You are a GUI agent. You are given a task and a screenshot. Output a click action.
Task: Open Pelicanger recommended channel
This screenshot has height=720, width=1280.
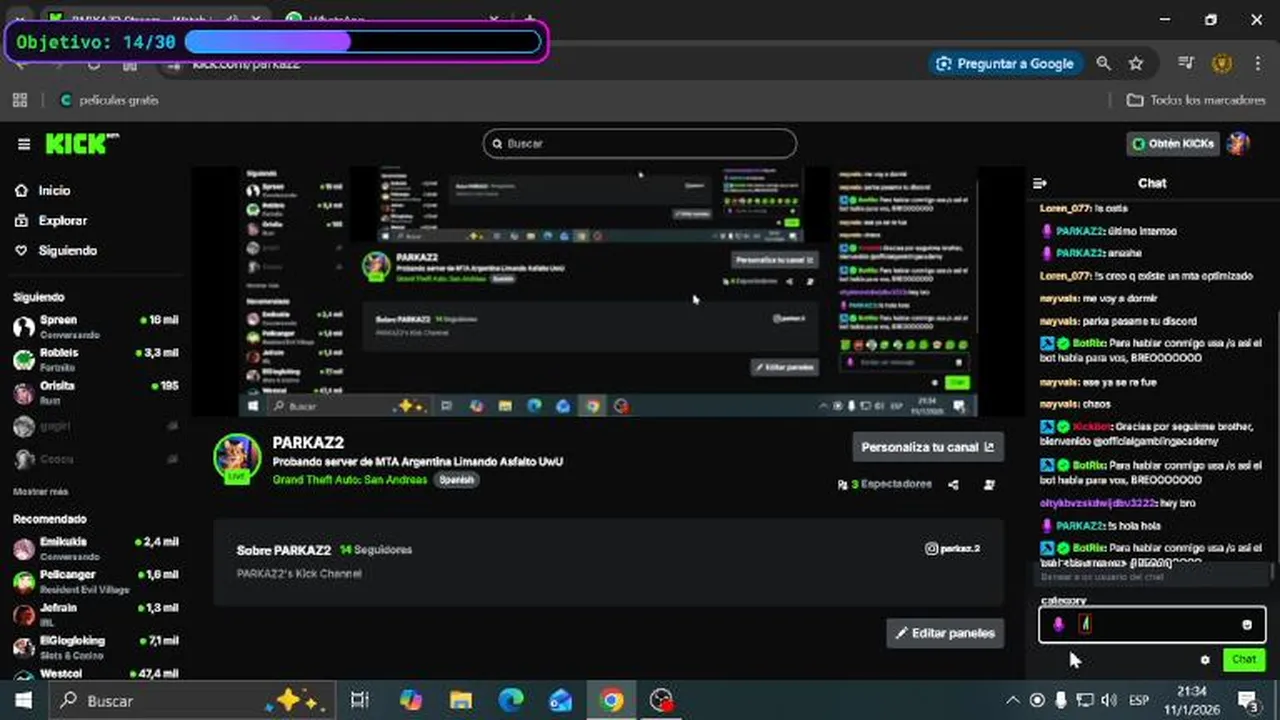tap(96, 581)
